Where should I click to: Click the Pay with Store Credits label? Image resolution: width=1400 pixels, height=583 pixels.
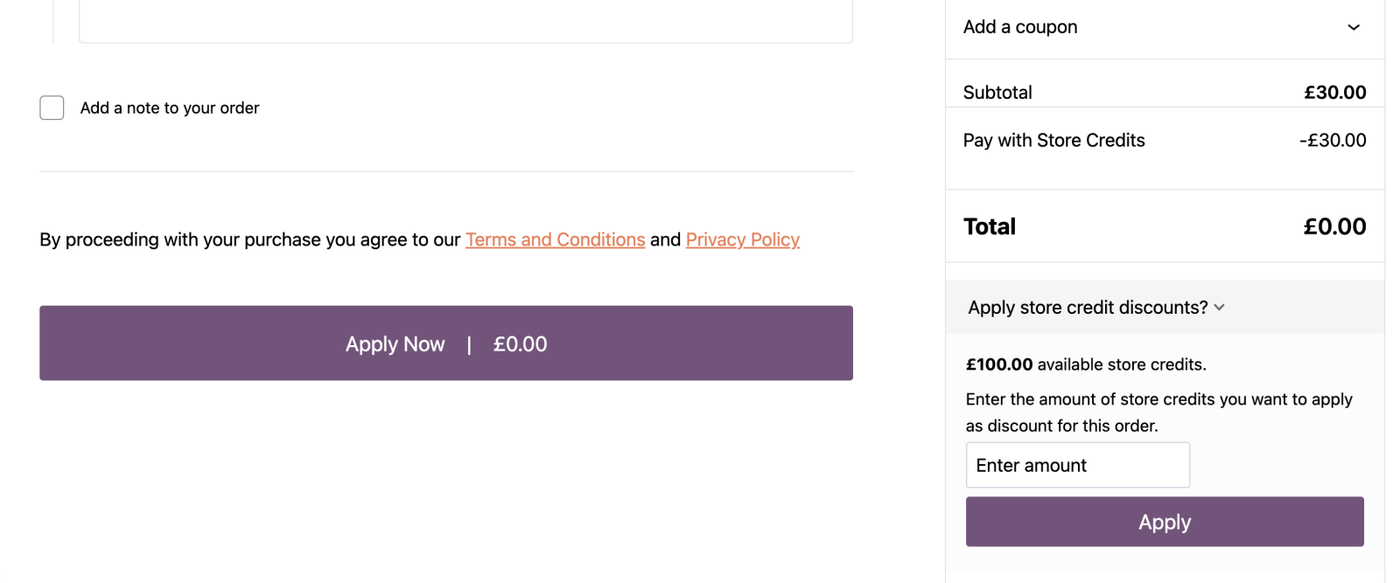[x=1053, y=141]
